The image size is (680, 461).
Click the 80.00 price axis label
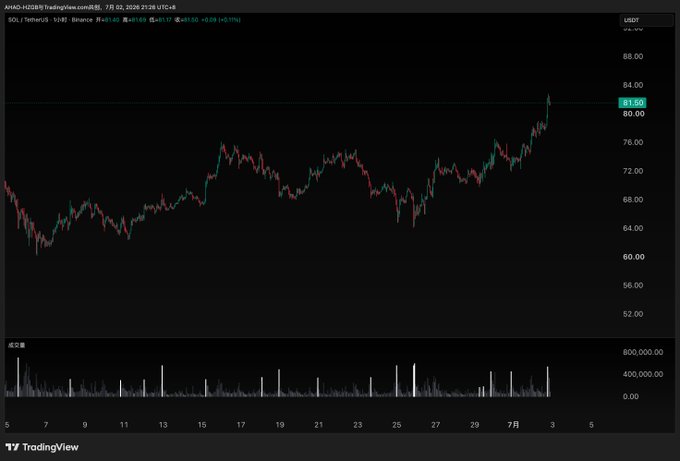633,114
